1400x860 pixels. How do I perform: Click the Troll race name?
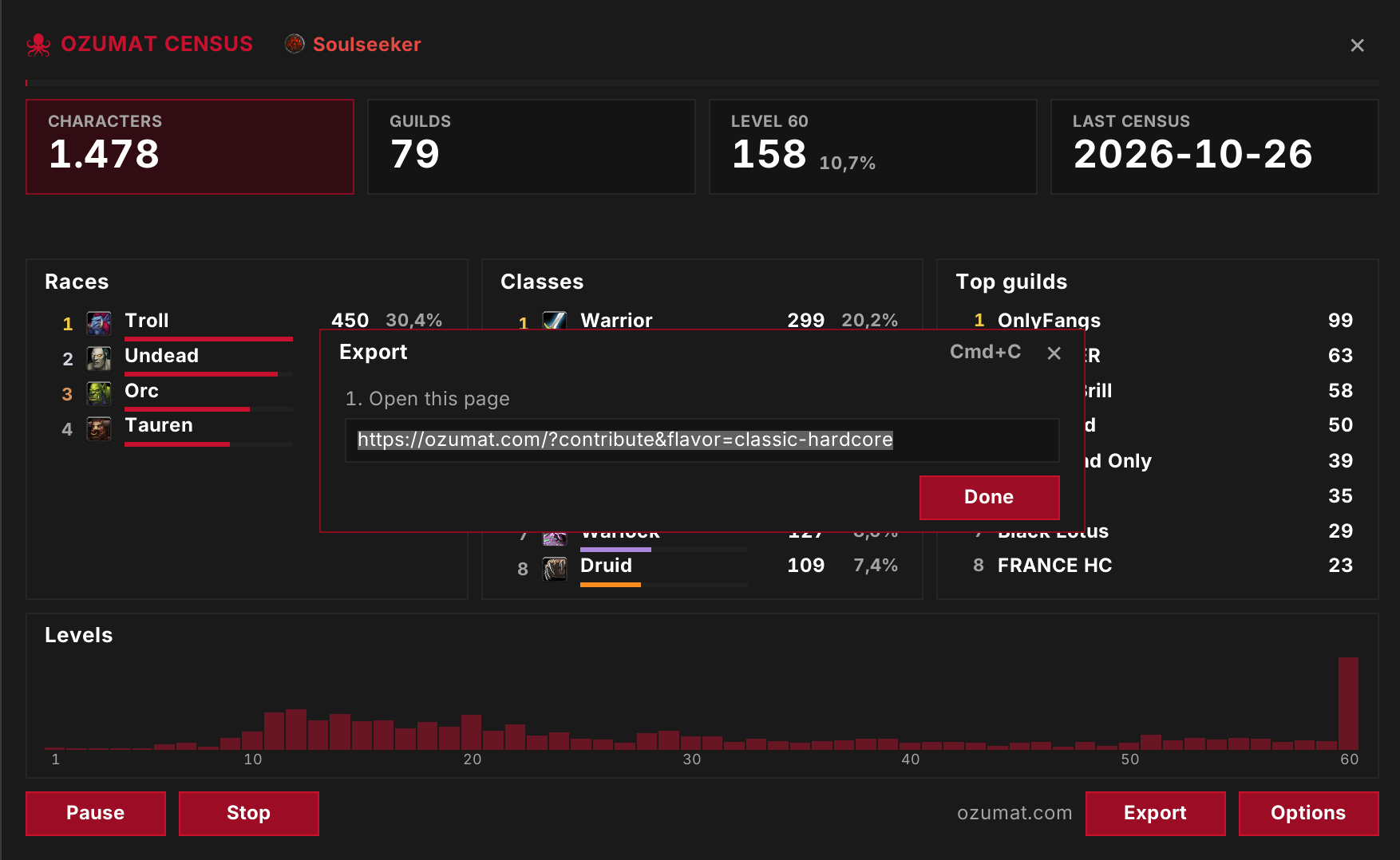click(x=147, y=321)
